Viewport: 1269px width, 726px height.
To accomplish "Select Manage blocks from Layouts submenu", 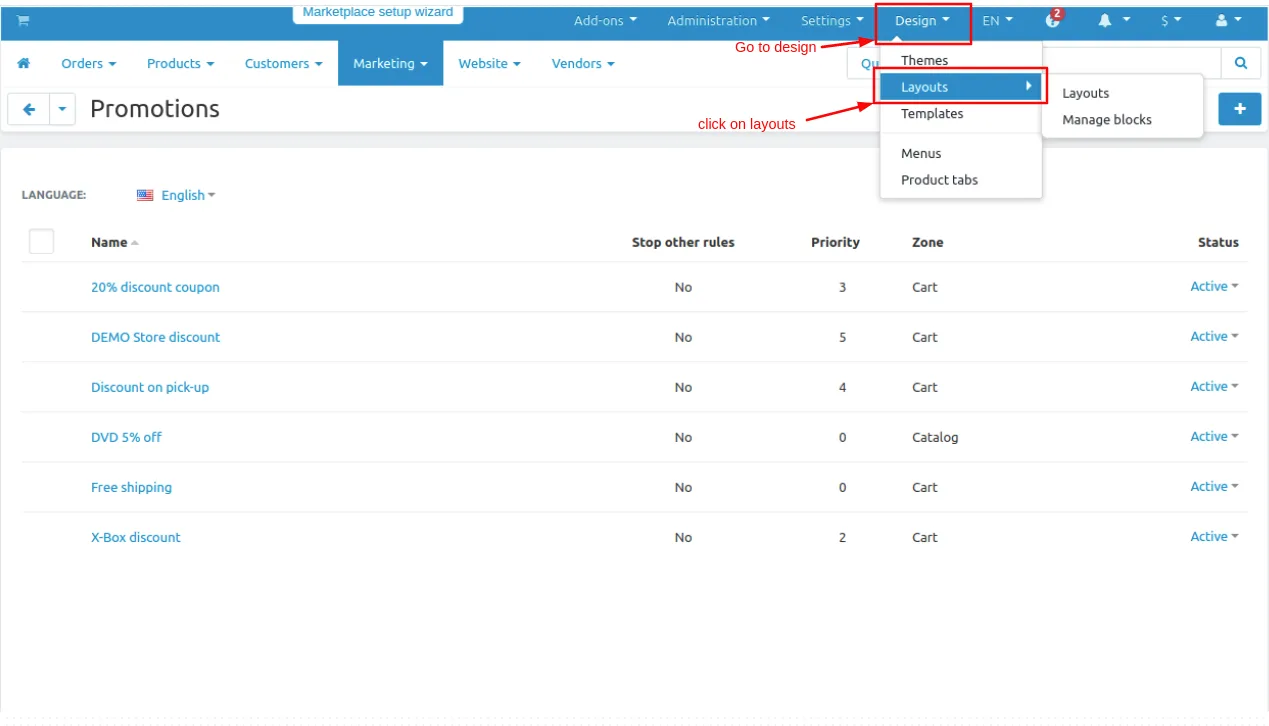I will click(x=1106, y=119).
